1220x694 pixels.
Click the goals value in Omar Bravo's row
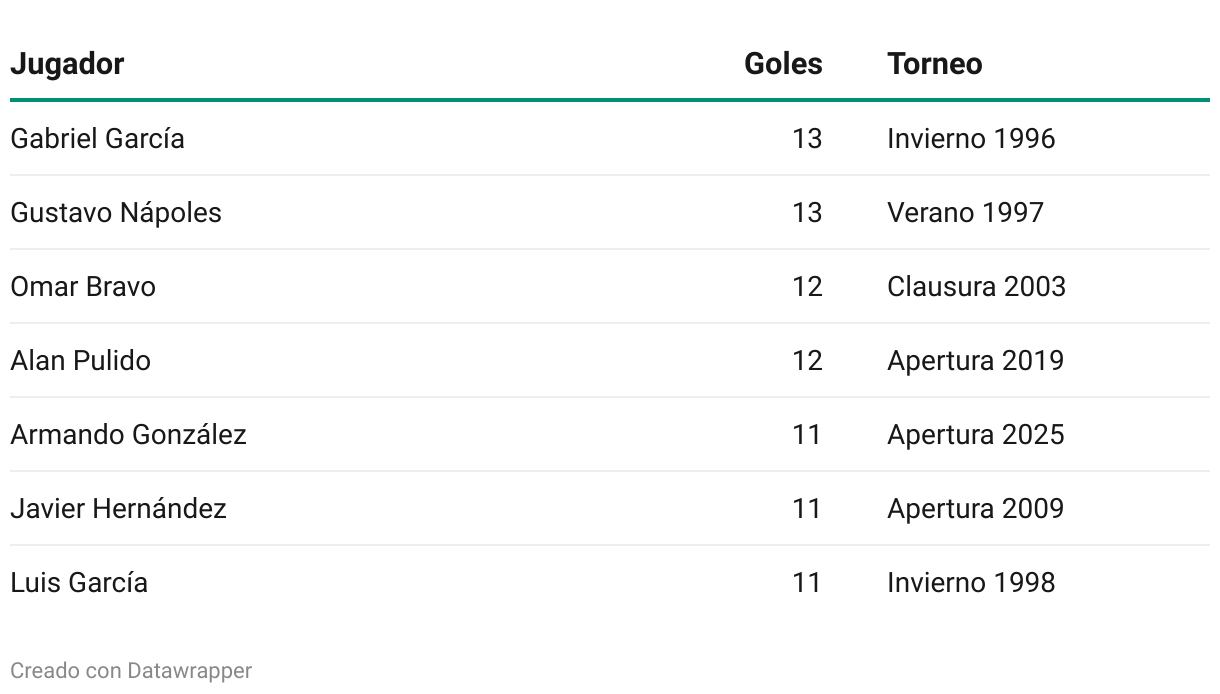(807, 287)
